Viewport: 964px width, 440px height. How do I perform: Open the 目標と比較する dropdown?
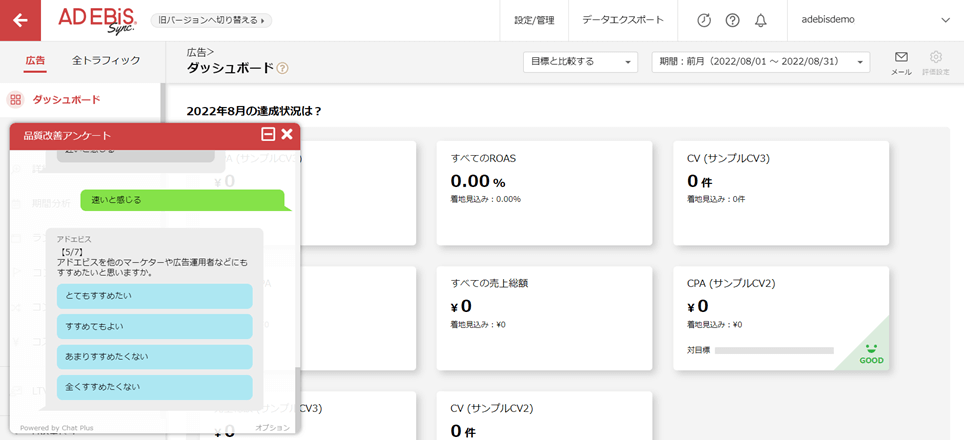pos(580,62)
